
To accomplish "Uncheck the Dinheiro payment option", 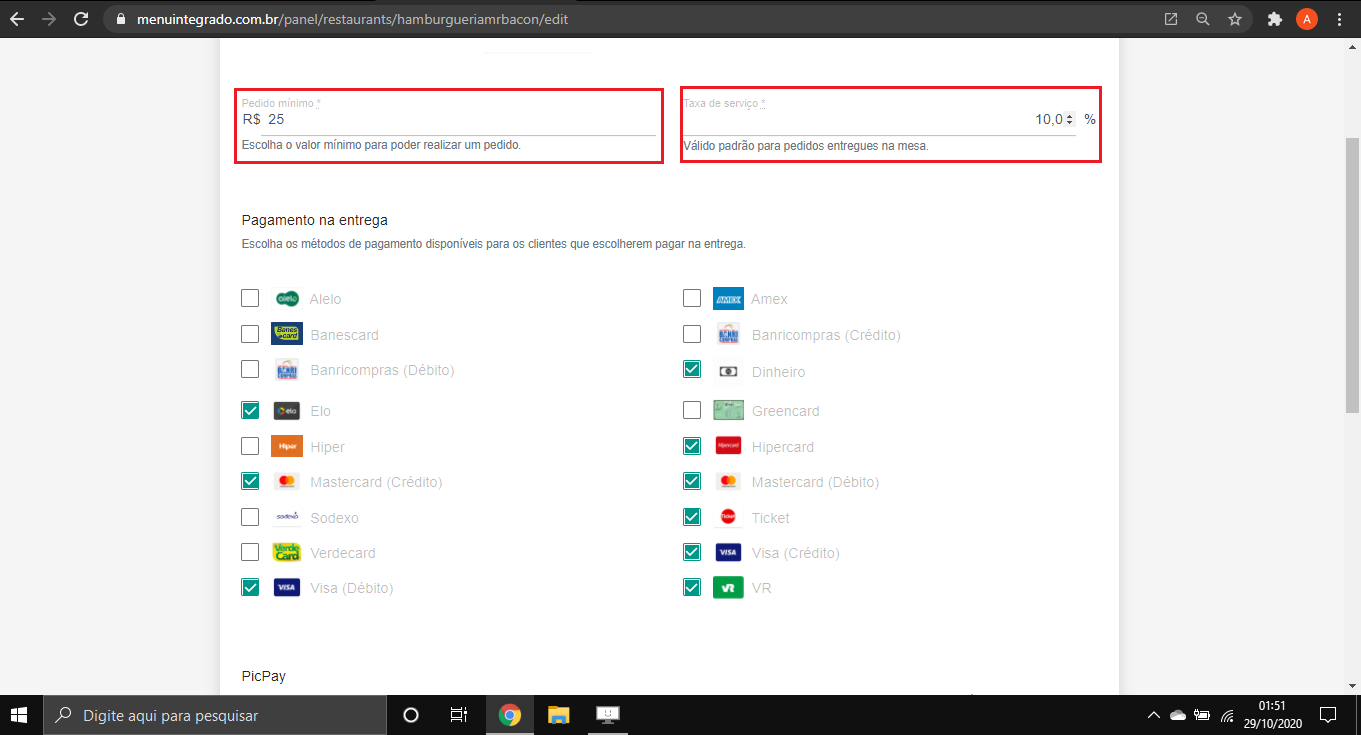I will tap(692, 370).
